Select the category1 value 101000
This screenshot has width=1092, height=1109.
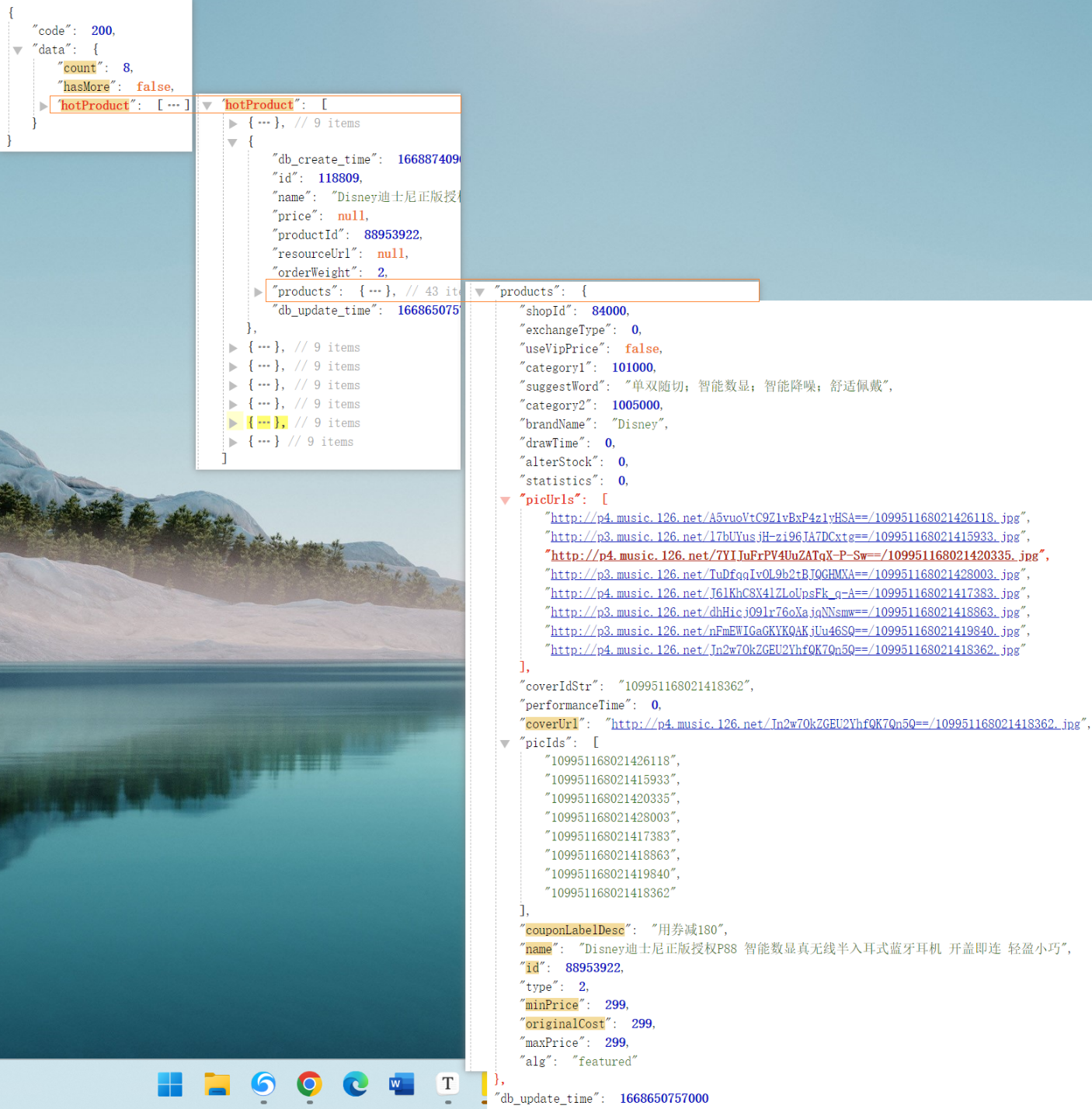tap(632, 367)
